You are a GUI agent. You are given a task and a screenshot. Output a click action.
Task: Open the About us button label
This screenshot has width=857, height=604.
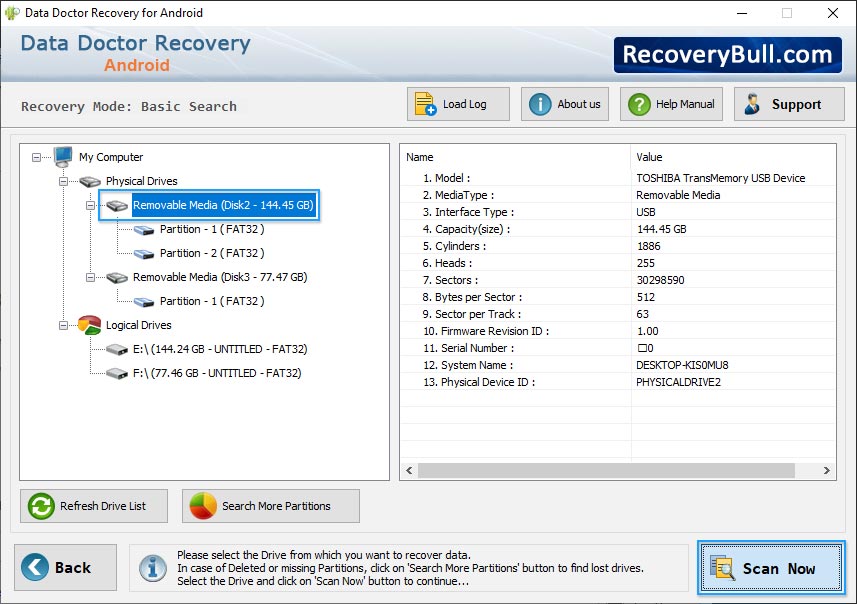579,104
